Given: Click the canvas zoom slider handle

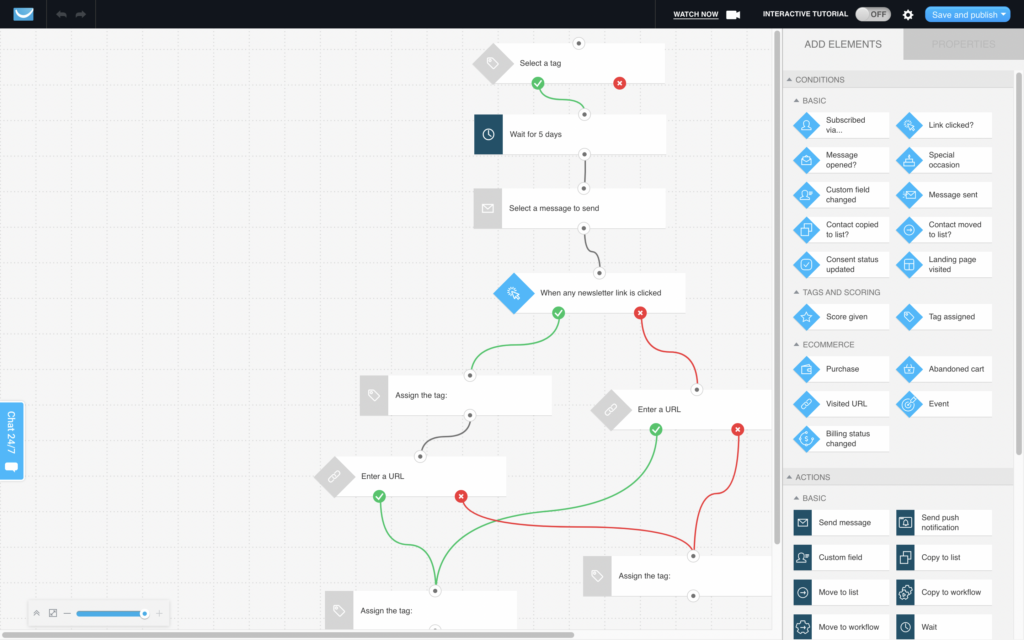Looking at the screenshot, I should [x=144, y=613].
